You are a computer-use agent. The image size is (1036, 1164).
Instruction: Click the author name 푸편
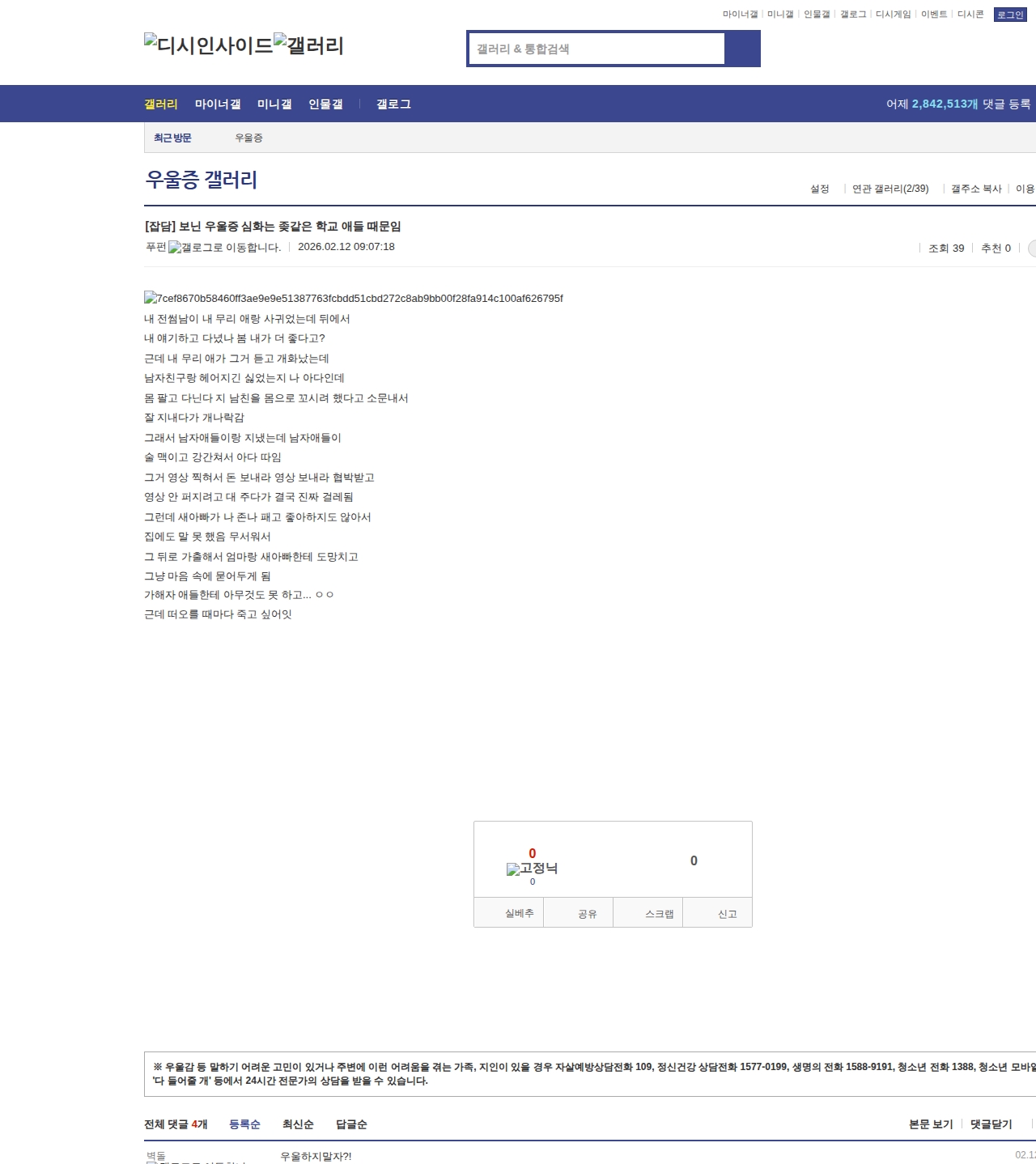pyautogui.click(x=156, y=247)
